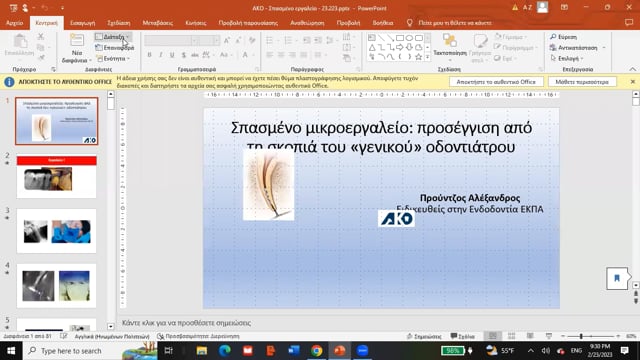Click Μάθετε περισσότερα button
The image size is (640, 360).
tap(582, 82)
